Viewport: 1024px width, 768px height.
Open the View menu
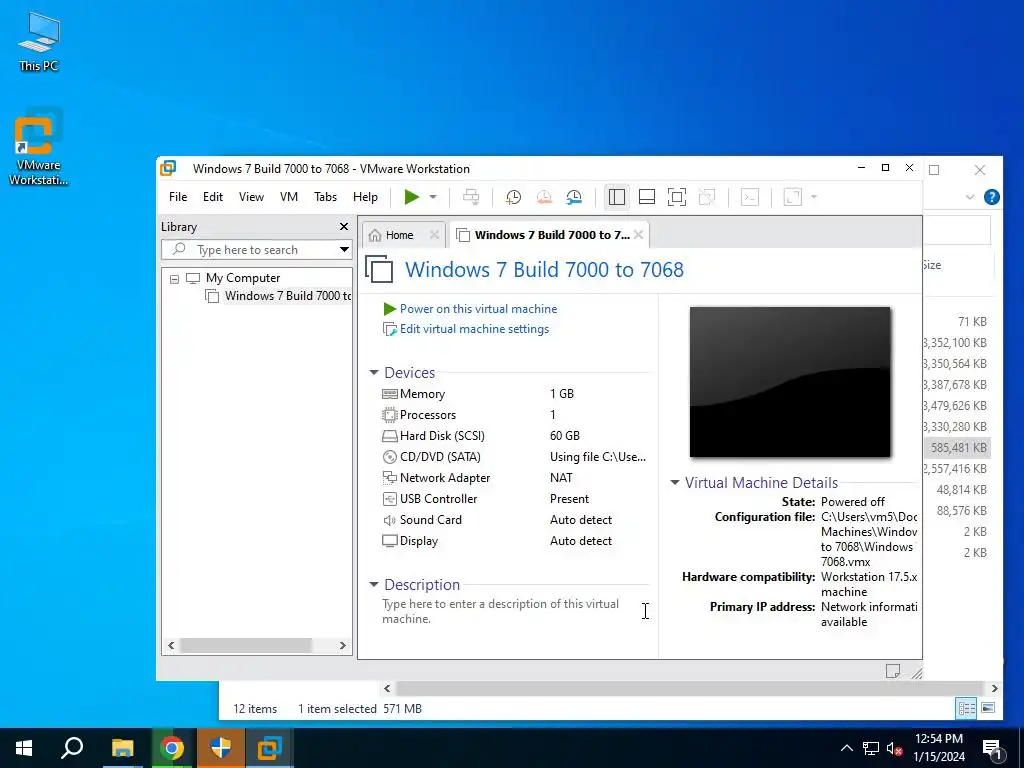pyautogui.click(x=251, y=197)
